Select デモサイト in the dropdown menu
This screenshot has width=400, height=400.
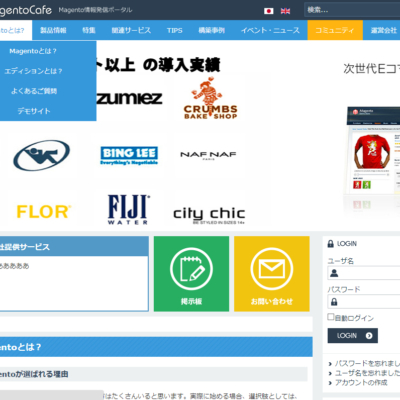click(33, 111)
